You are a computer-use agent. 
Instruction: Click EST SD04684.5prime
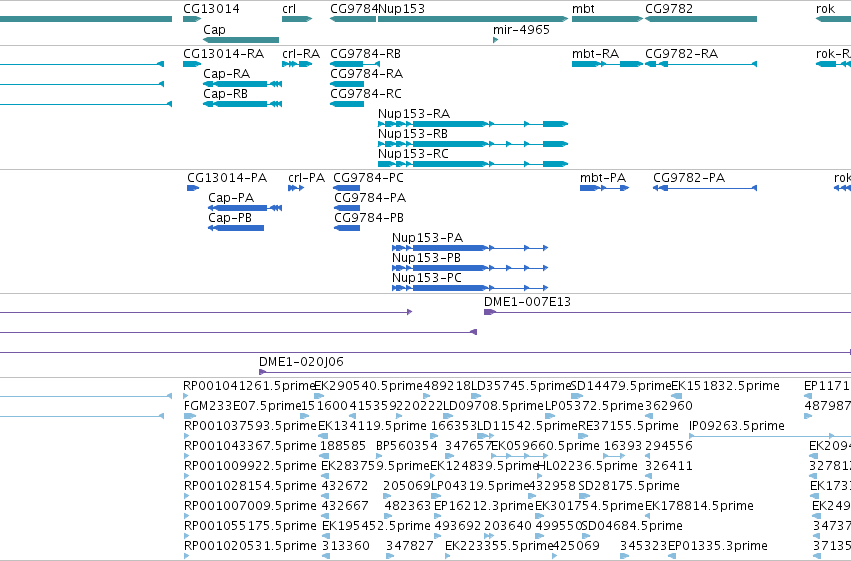coord(632,527)
